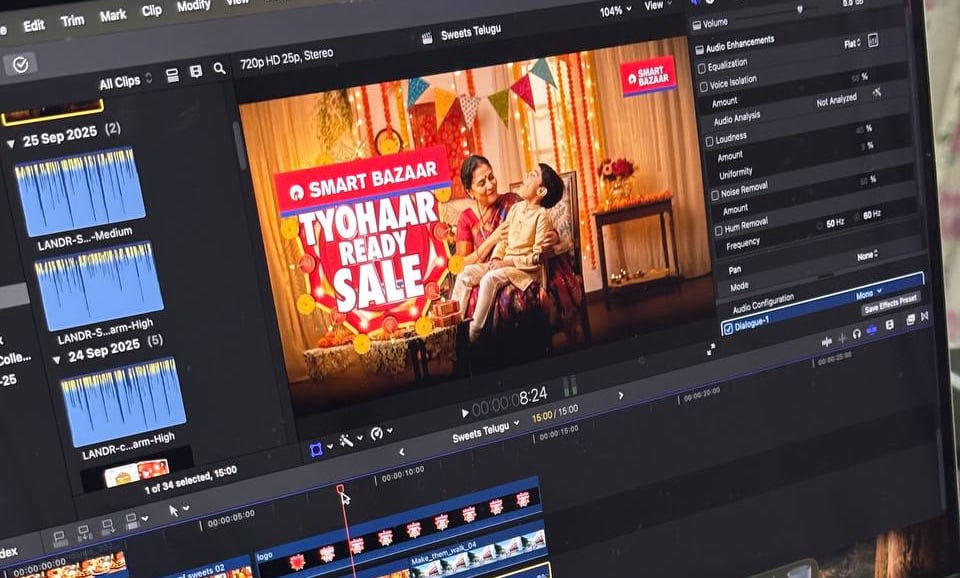Click the Audio Analysis magic wand icon
960x578 pixels.
[877, 92]
